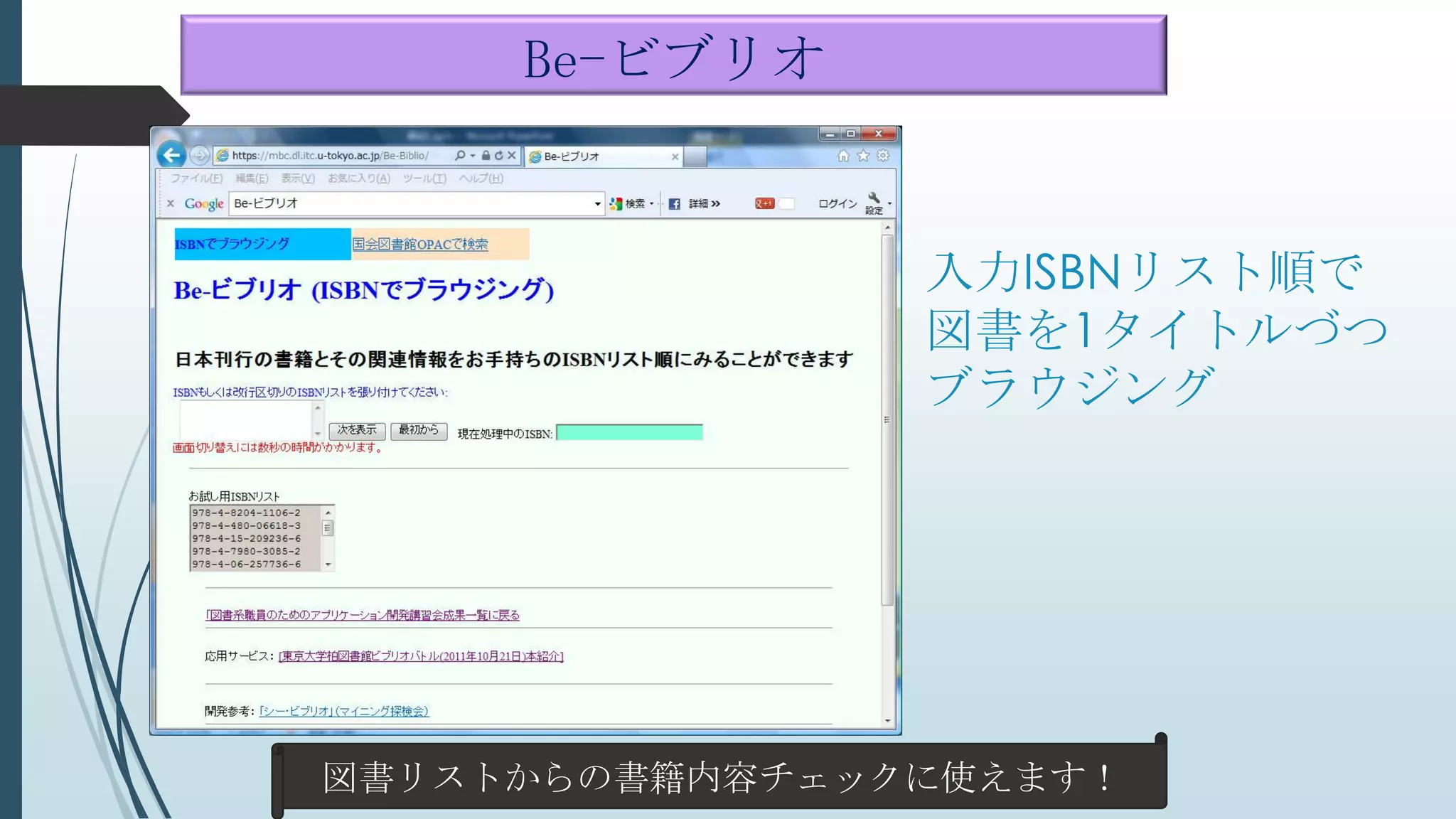The width and height of the screenshot is (1456, 819).
Task: Click sample ISBN list scroll down arrow
Action: click(328, 564)
